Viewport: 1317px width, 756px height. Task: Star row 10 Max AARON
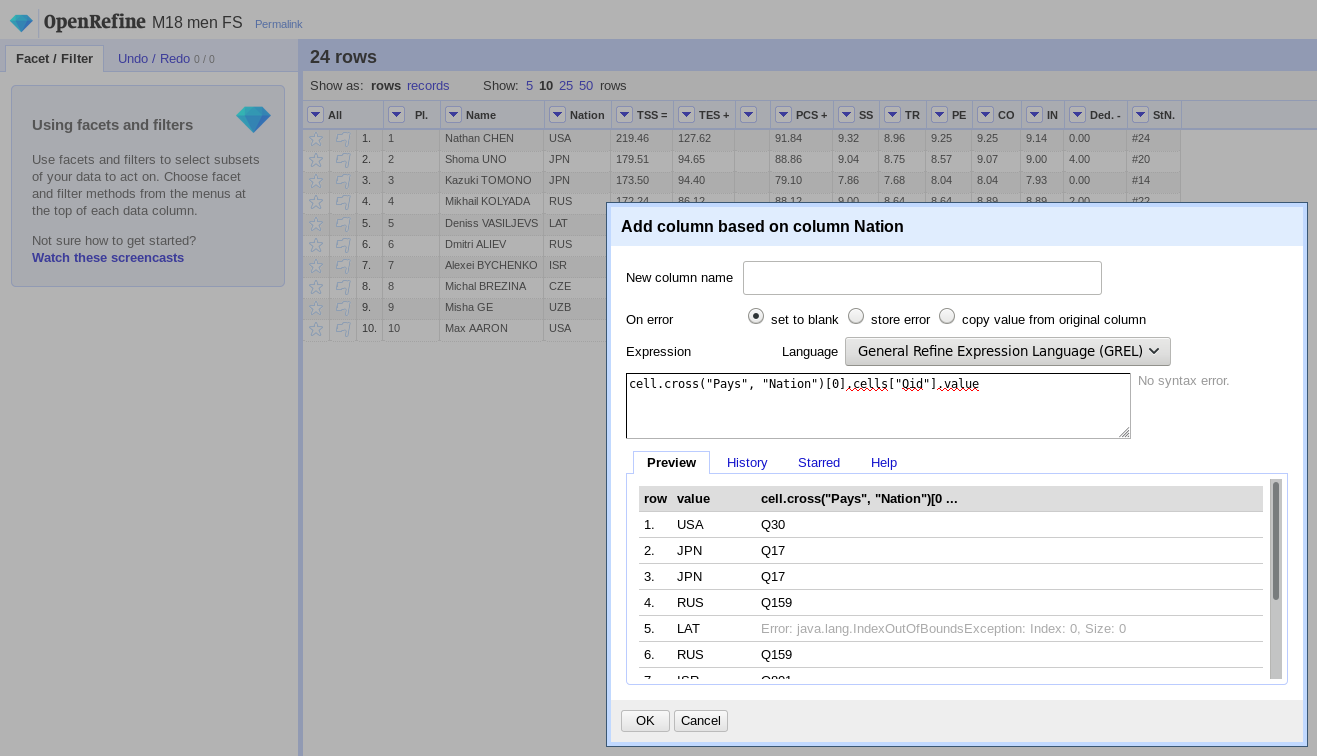(x=316, y=329)
